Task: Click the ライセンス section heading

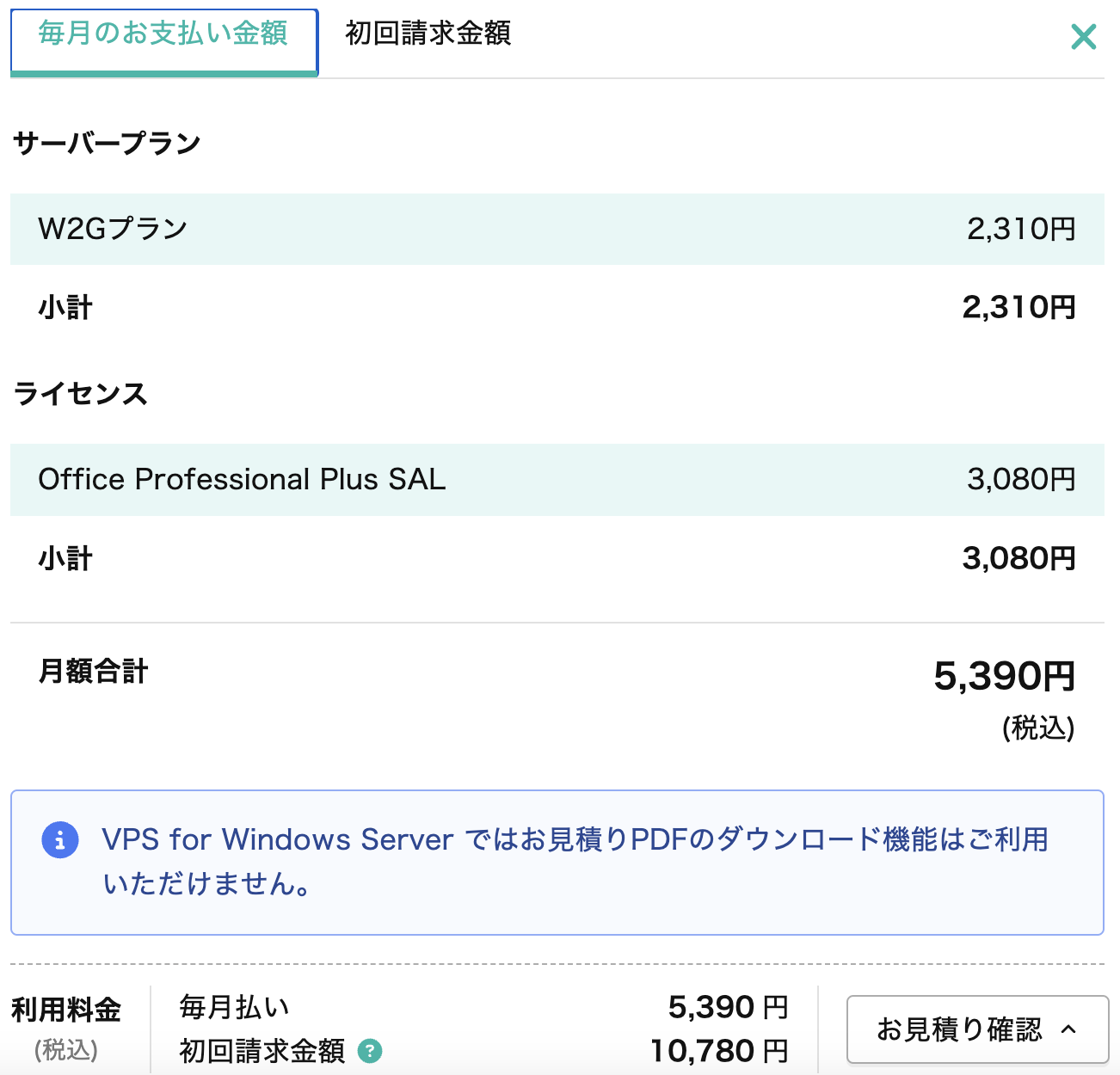Action: point(80,394)
